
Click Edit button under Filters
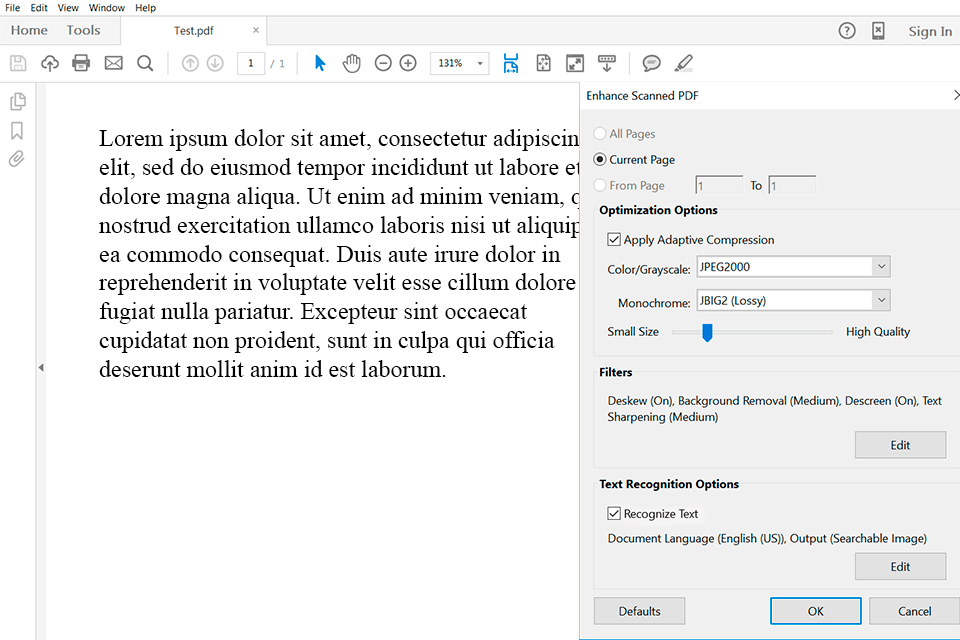pyautogui.click(x=900, y=445)
